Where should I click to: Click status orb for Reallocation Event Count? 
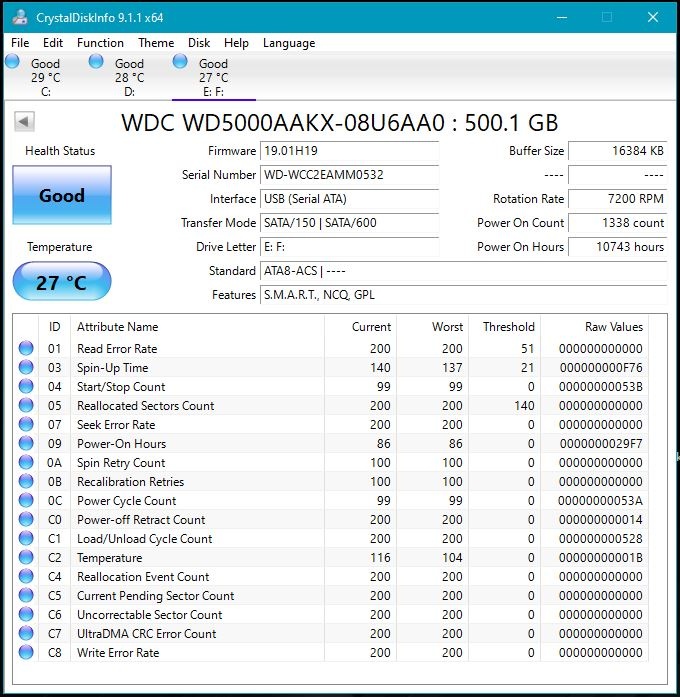click(26, 576)
